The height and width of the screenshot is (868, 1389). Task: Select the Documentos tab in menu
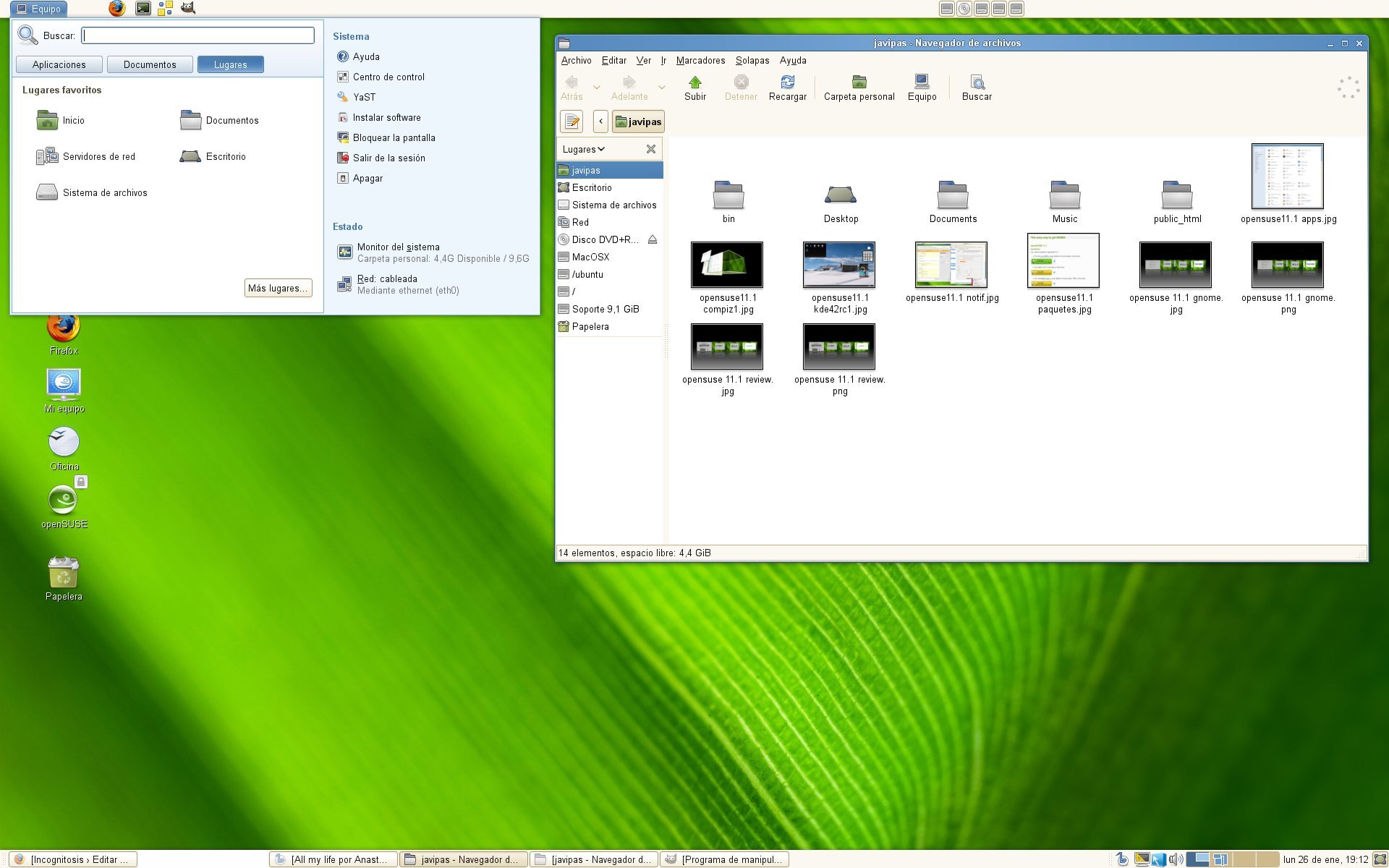[150, 64]
